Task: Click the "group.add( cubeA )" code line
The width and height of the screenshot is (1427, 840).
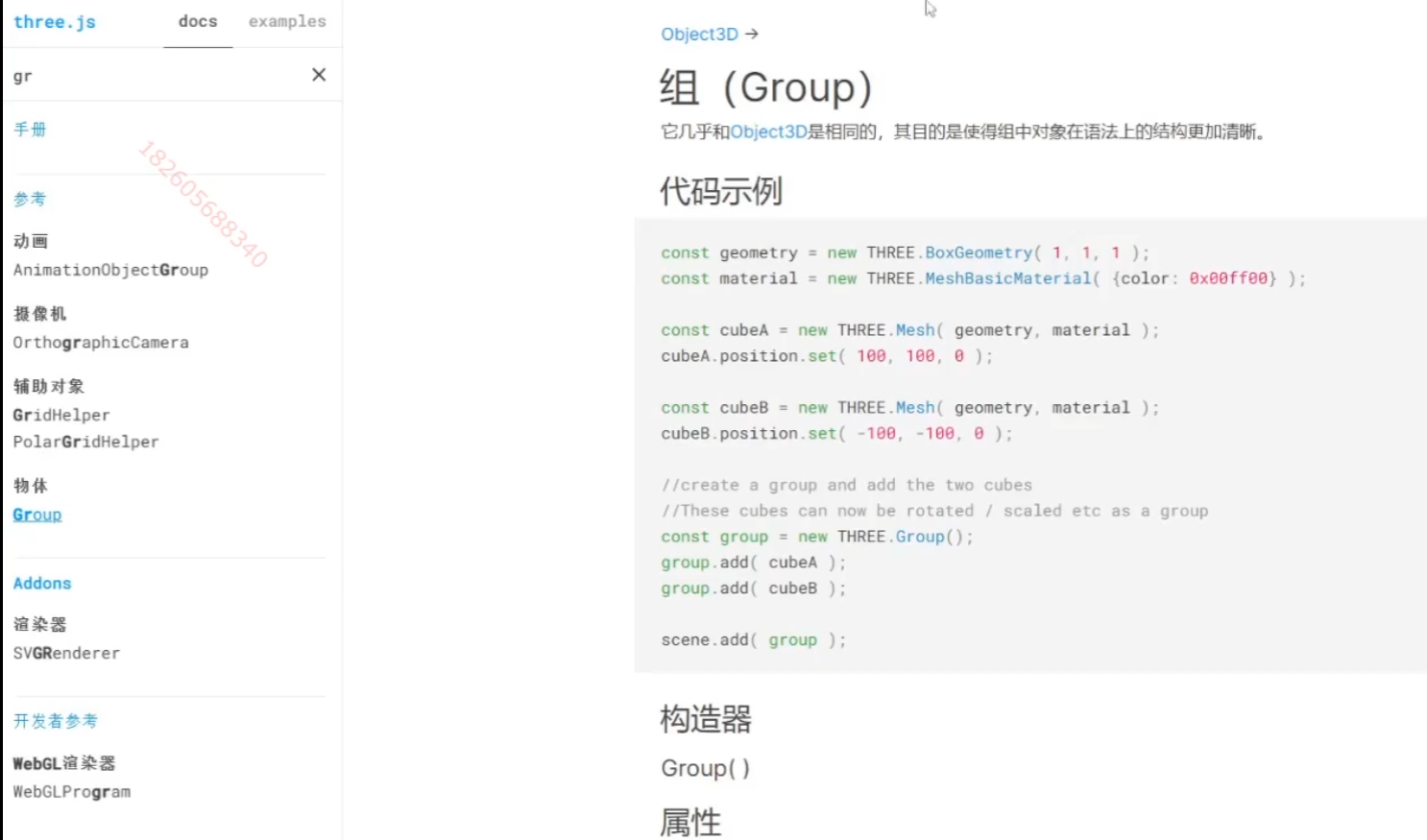Action: click(753, 563)
